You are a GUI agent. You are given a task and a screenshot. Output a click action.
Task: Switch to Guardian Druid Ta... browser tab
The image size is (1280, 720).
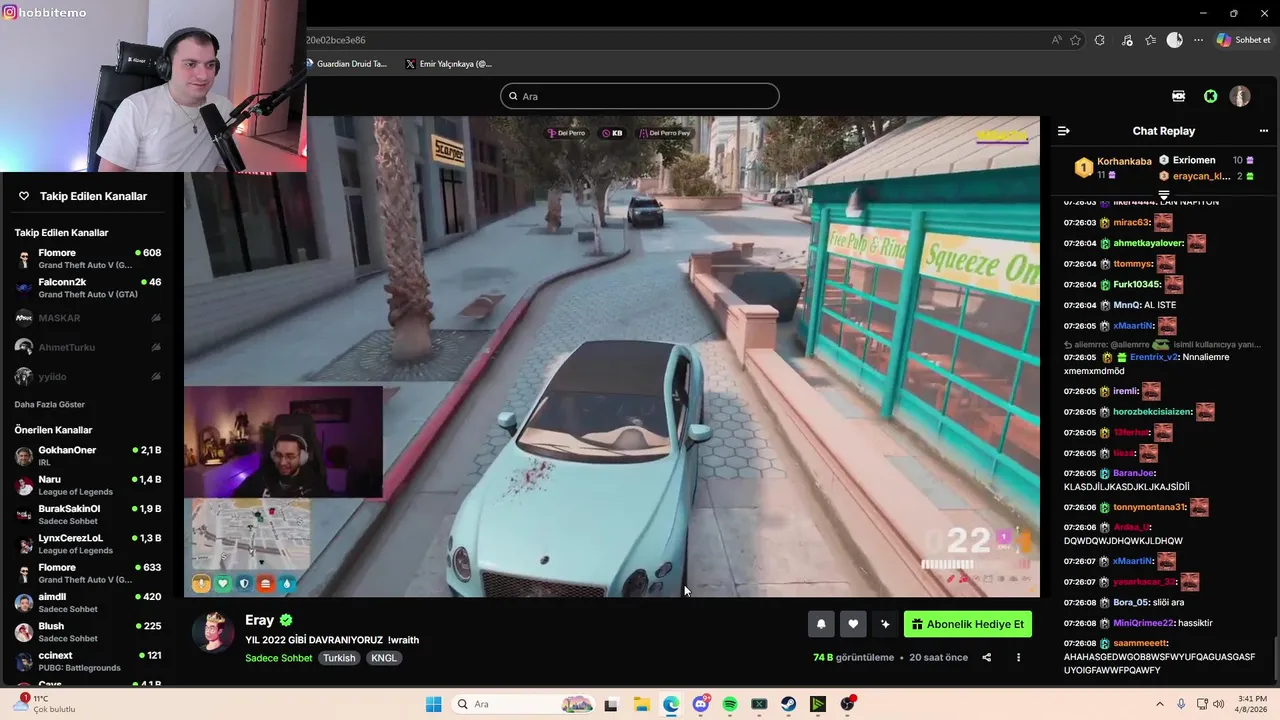coord(345,64)
